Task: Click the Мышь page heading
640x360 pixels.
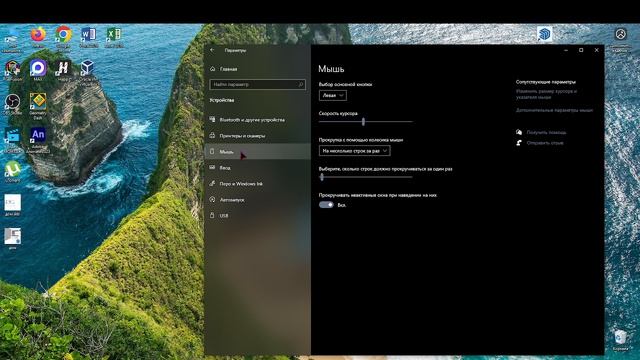Action: (331, 69)
